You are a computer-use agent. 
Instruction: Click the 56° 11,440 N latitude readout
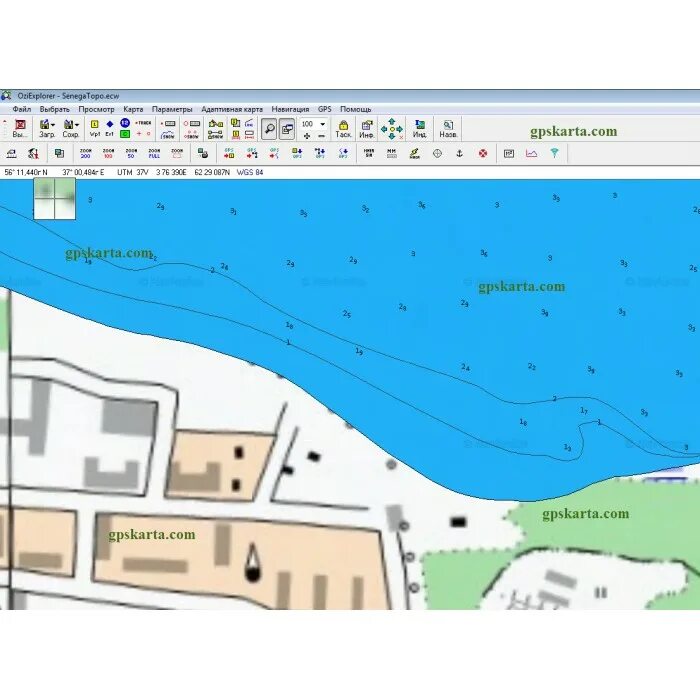click(x=26, y=172)
